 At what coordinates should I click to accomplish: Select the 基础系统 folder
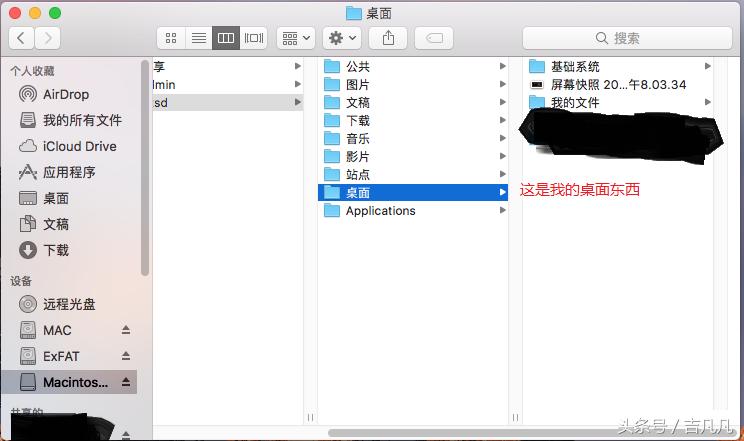tap(618, 66)
